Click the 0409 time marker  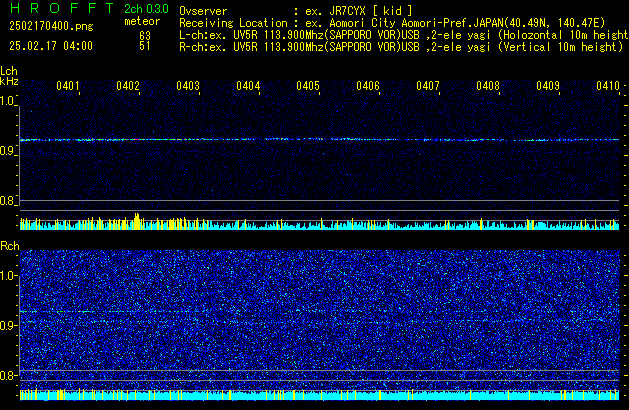pyautogui.click(x=548, y=86)
